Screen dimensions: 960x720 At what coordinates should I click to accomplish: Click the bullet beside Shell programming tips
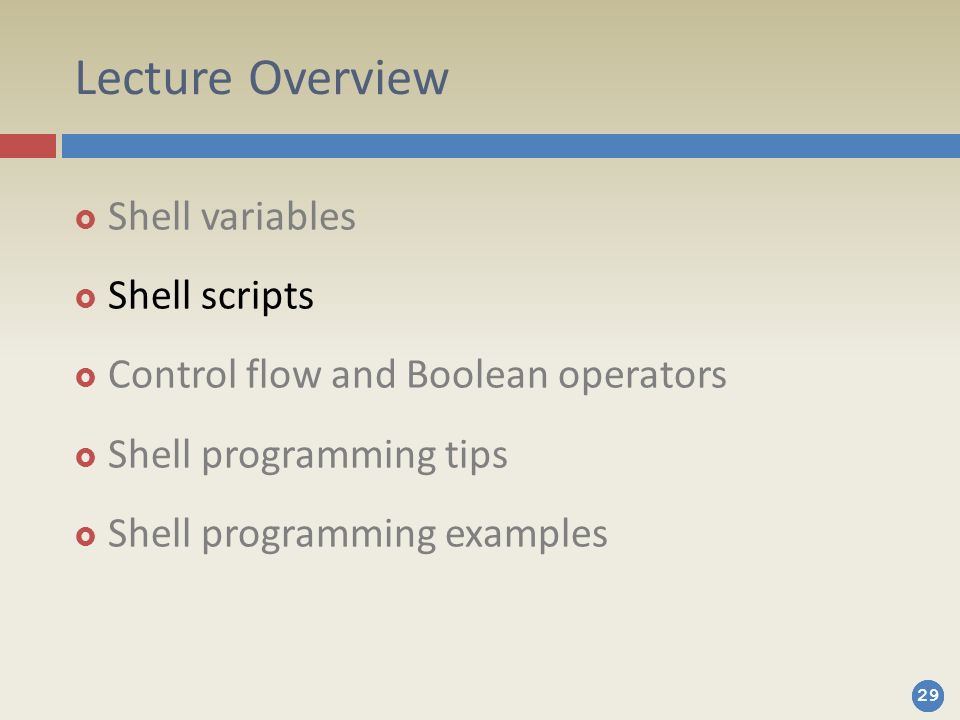[86, 457]
